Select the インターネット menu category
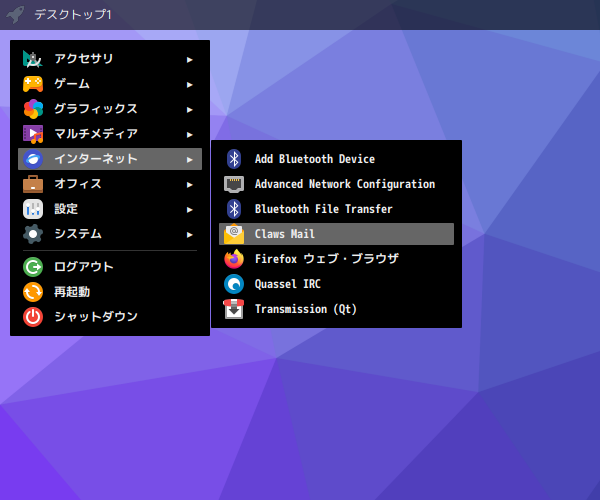This screenshot has width=600, height=500. tap(110, 159)
